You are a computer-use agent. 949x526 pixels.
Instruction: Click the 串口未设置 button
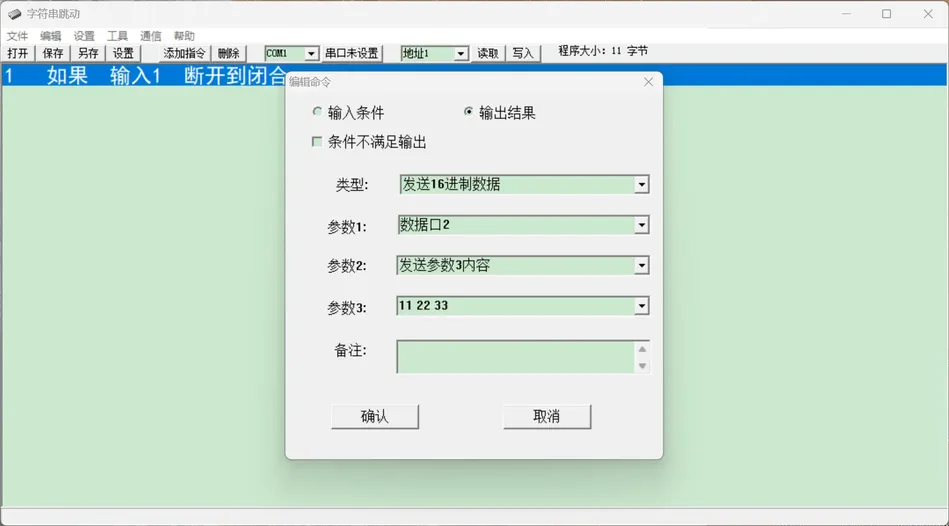pos(352,53)
